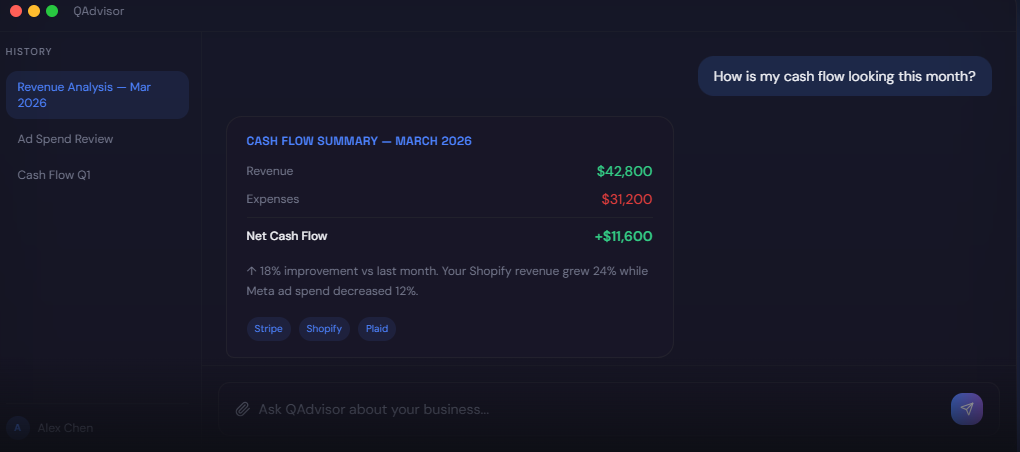The width and height of the screenshot is (1020, 452).
Task: Minimize the window using yellow button
Action: coord(34,11)
